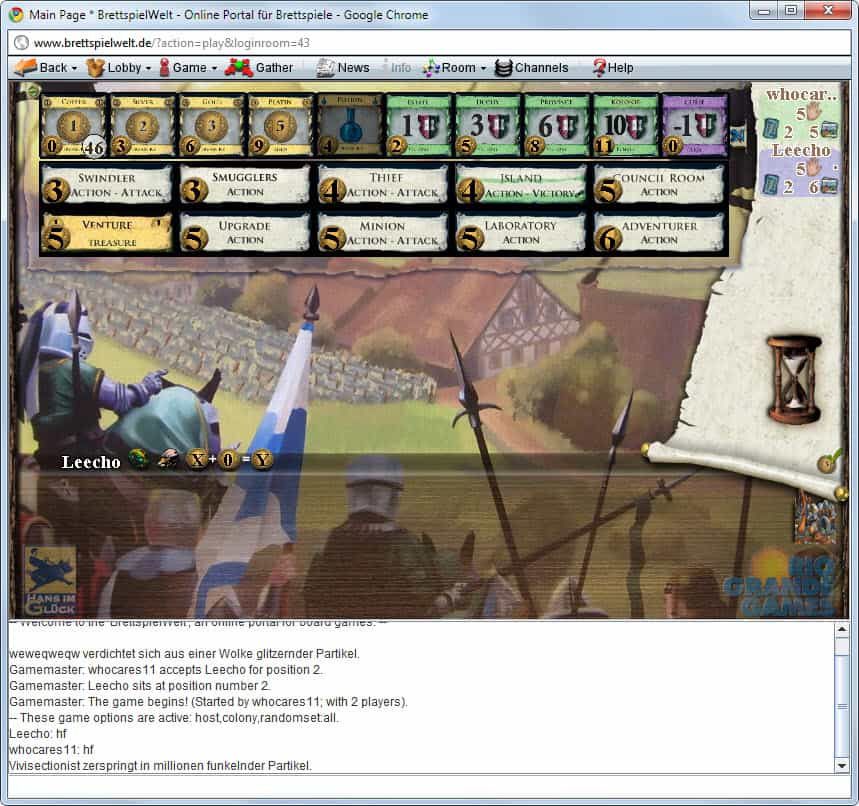Click the small blue icon beside Curse pile

point(737,135)
